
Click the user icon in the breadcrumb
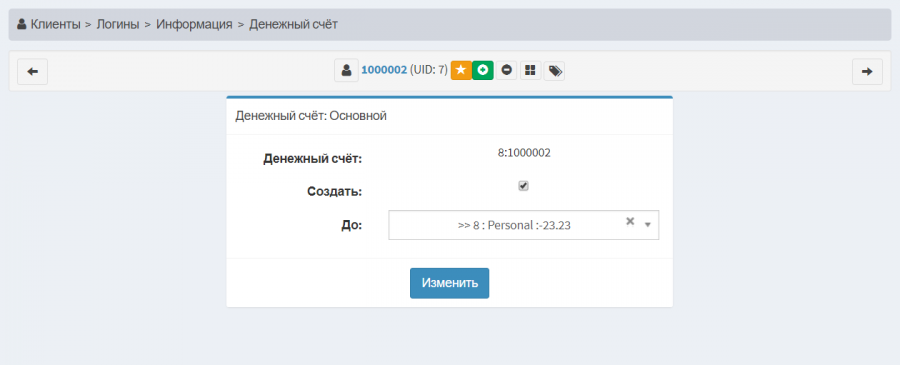click(x=22, y=24)
